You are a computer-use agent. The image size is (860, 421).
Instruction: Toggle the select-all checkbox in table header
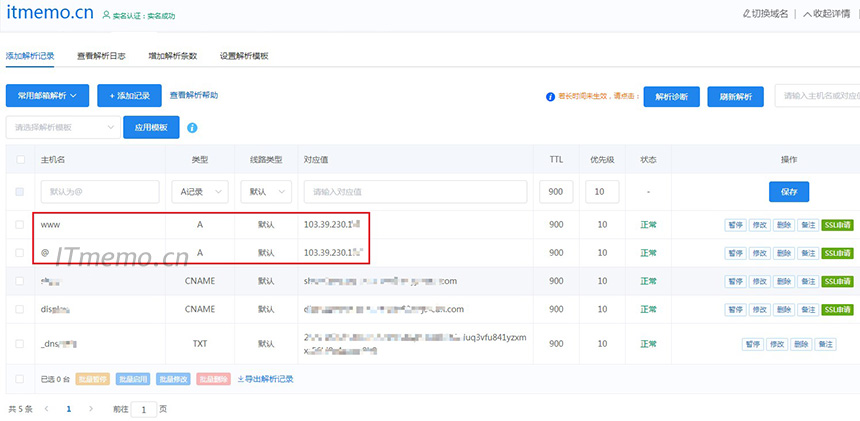20,160
